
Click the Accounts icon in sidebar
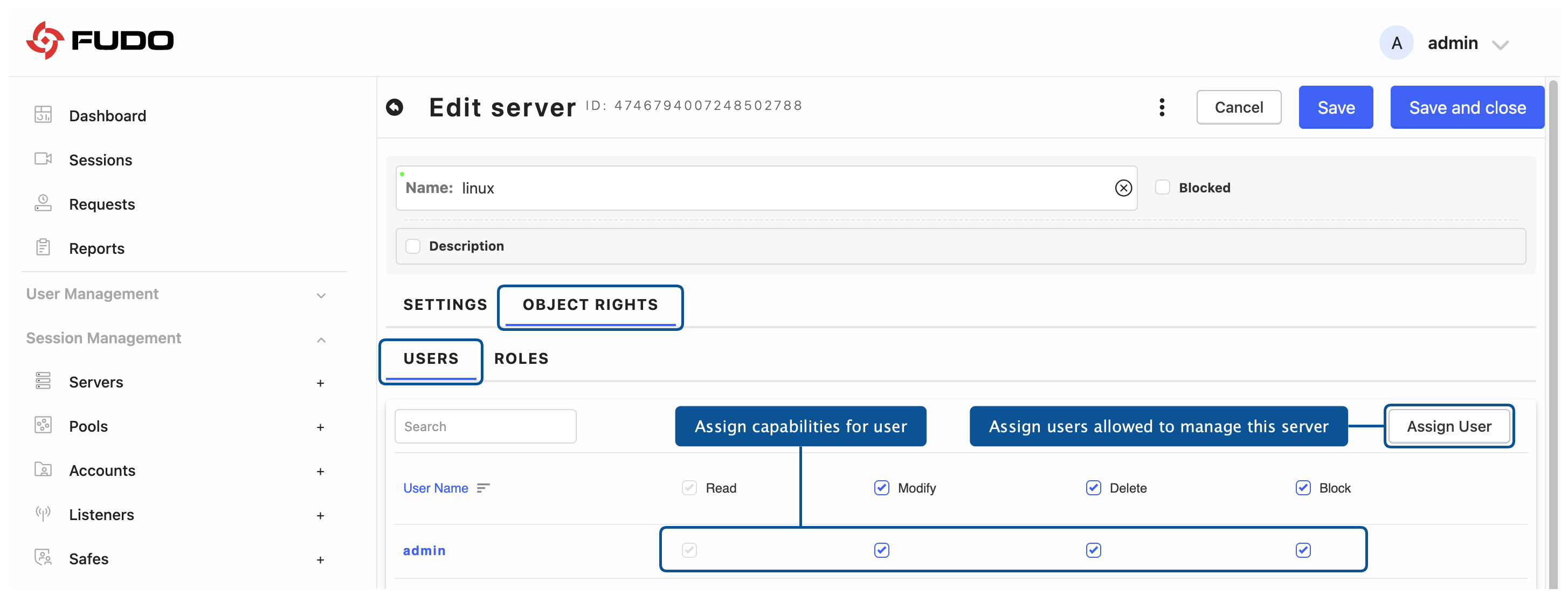click(43, 469)
